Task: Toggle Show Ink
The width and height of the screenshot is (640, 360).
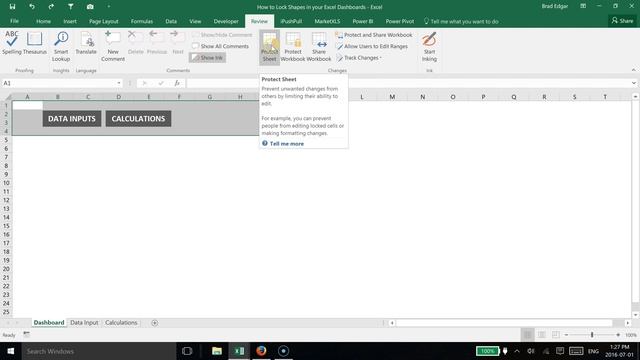Action: 207,58
